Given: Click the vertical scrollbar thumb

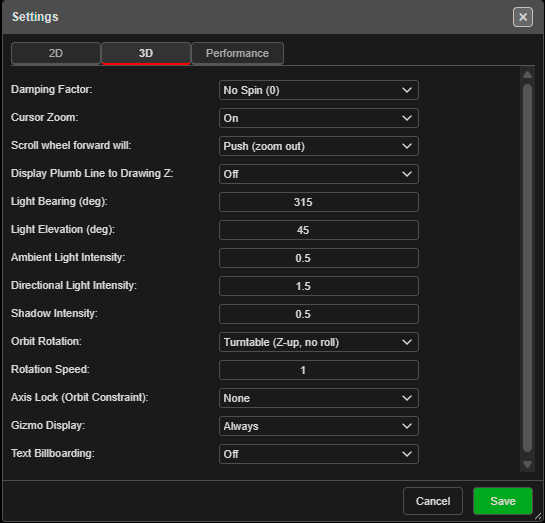Looking at the screenshot, I should click(527, 268).
